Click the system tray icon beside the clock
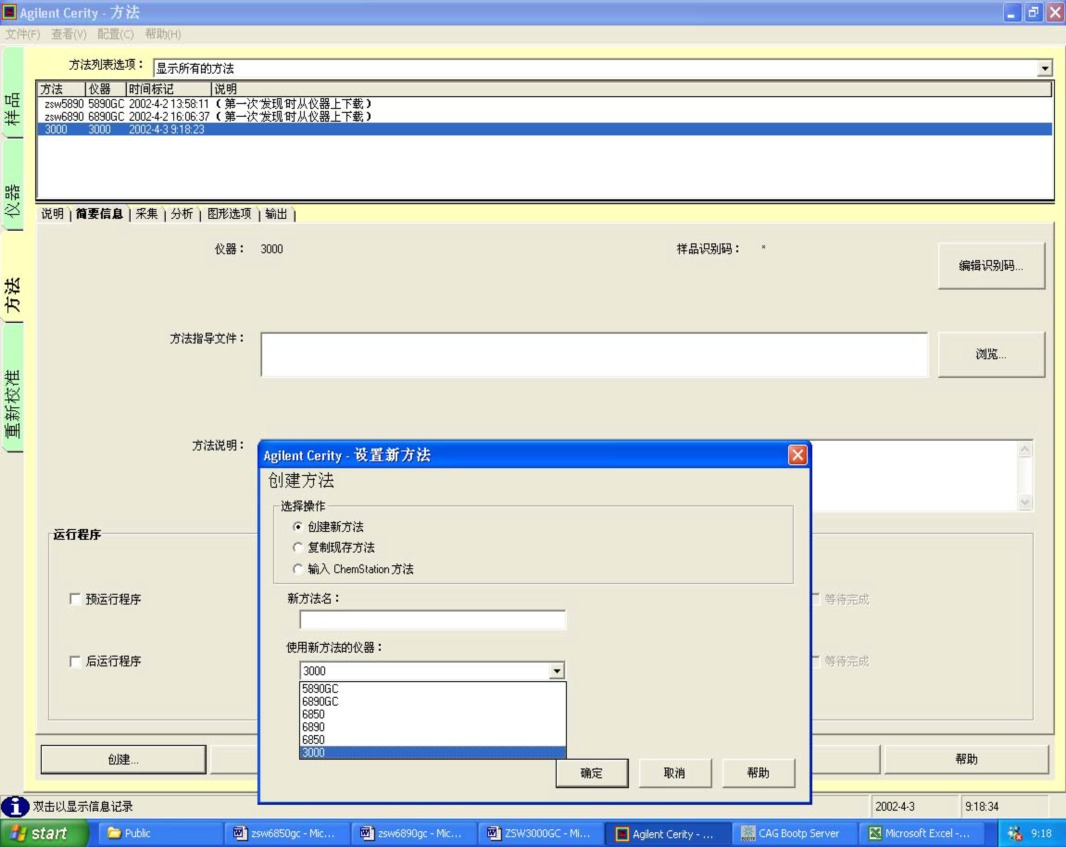The image size is (1066, 847). point(1014,833)
